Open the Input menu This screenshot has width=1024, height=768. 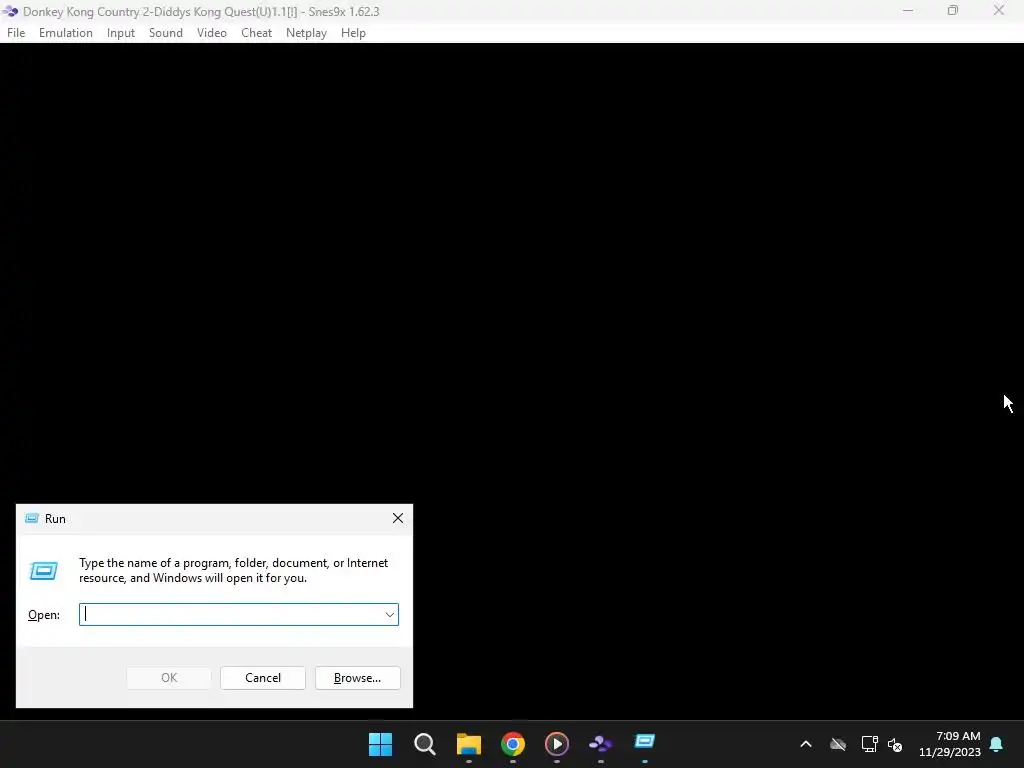(x=121, y=33)
